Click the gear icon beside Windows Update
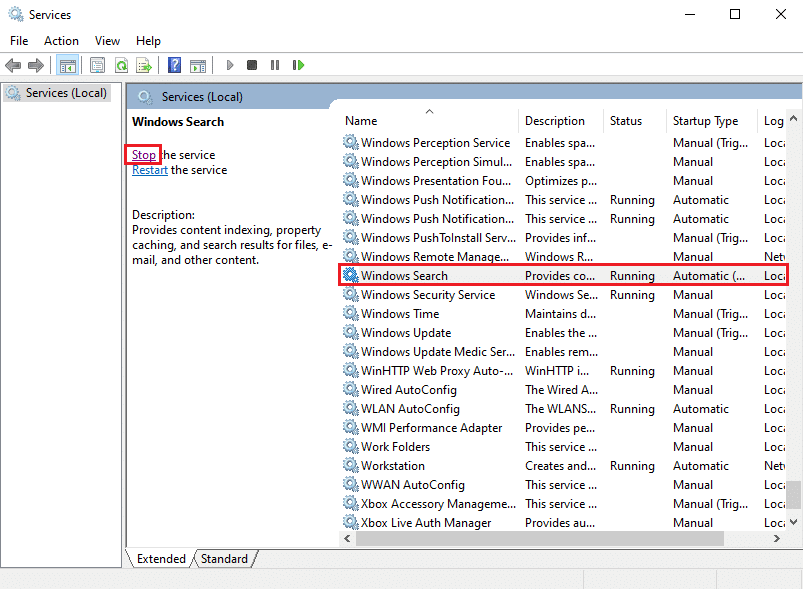803x589 pixels. pyautogui.click(x=350, y=332)
